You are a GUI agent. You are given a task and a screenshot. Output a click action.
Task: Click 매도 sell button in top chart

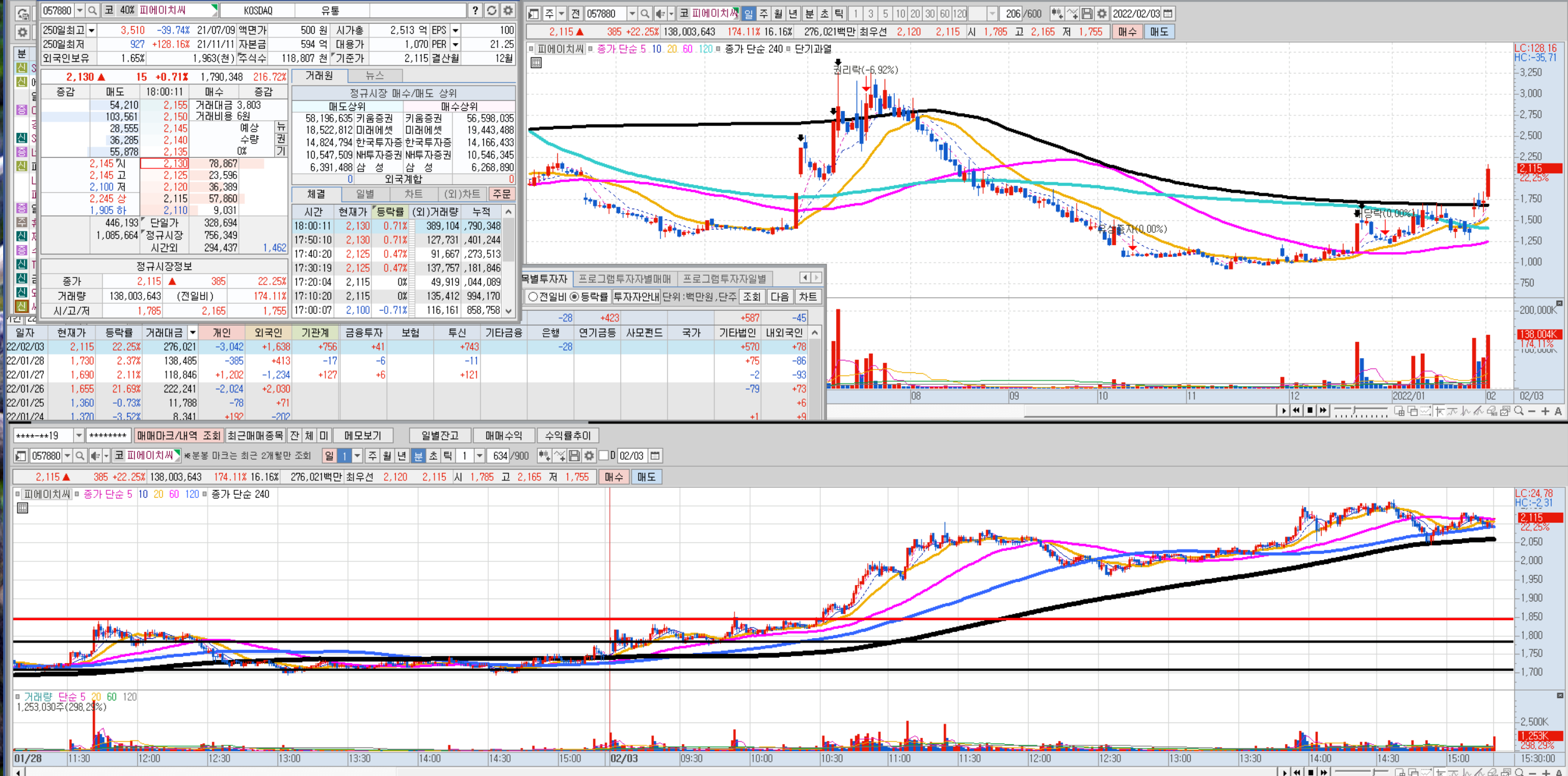1159,32
